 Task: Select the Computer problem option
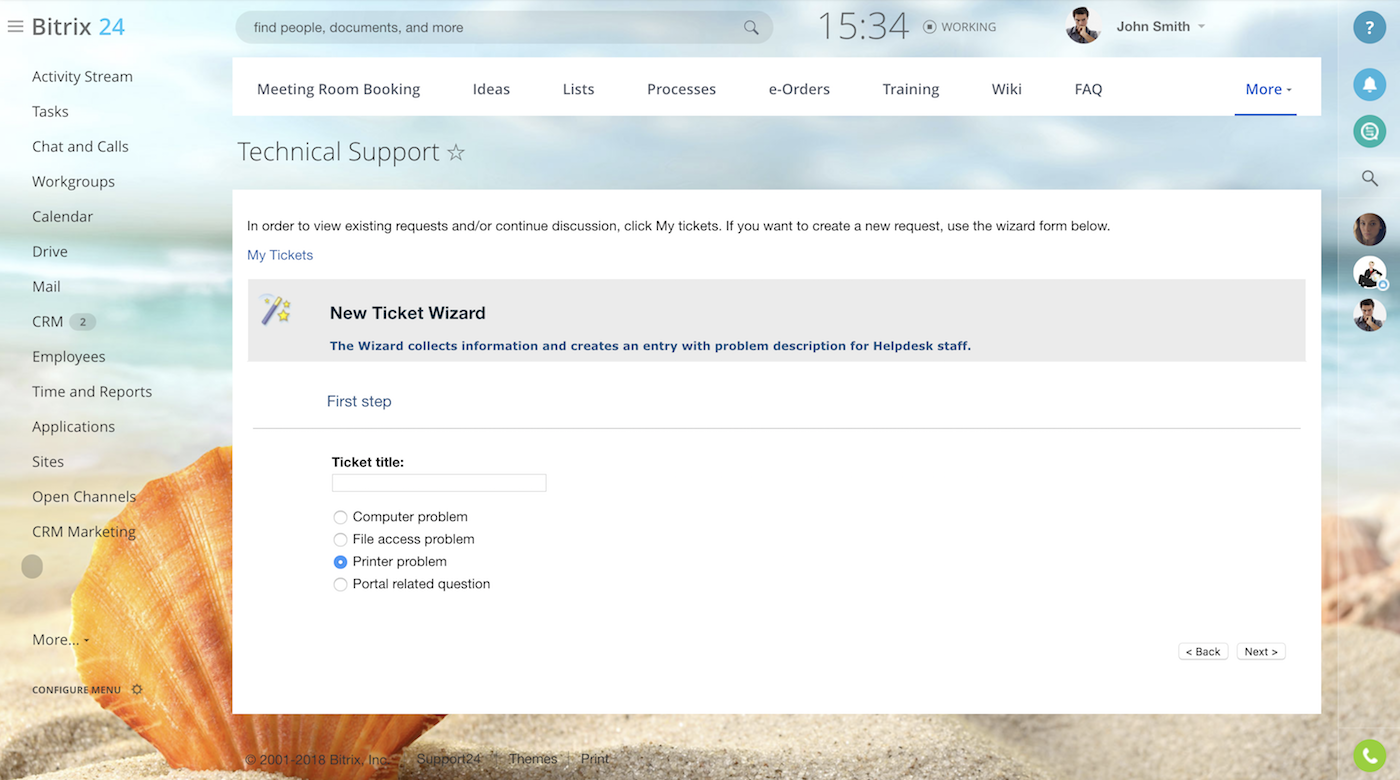[x=341, y=517]
